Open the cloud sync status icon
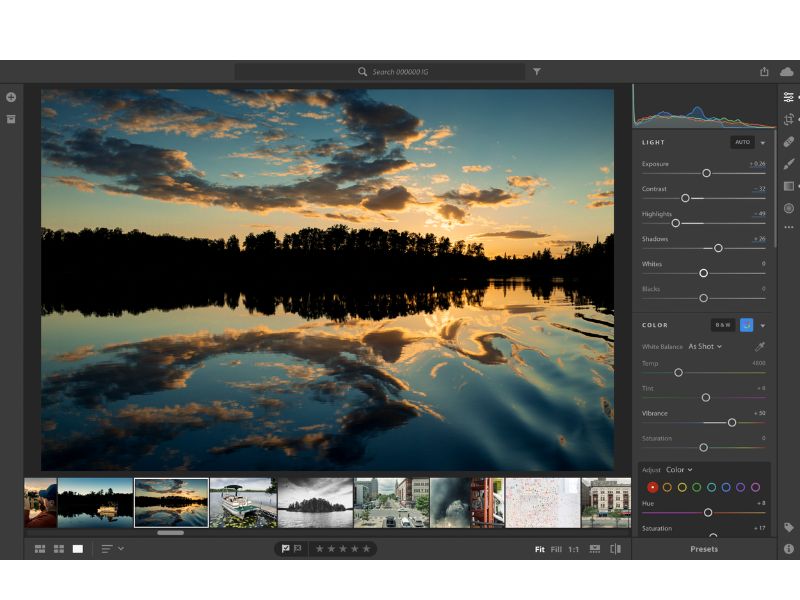This screenshot has height=600, width=800. tap(787, 71)
